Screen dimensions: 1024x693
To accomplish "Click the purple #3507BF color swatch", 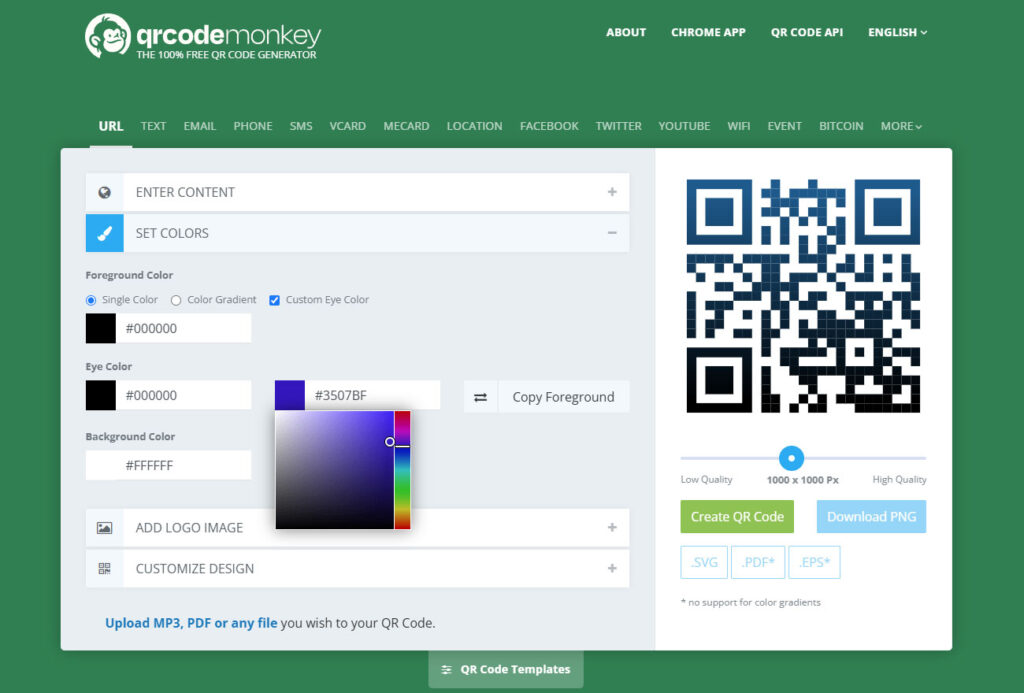I will click(289, 395).
